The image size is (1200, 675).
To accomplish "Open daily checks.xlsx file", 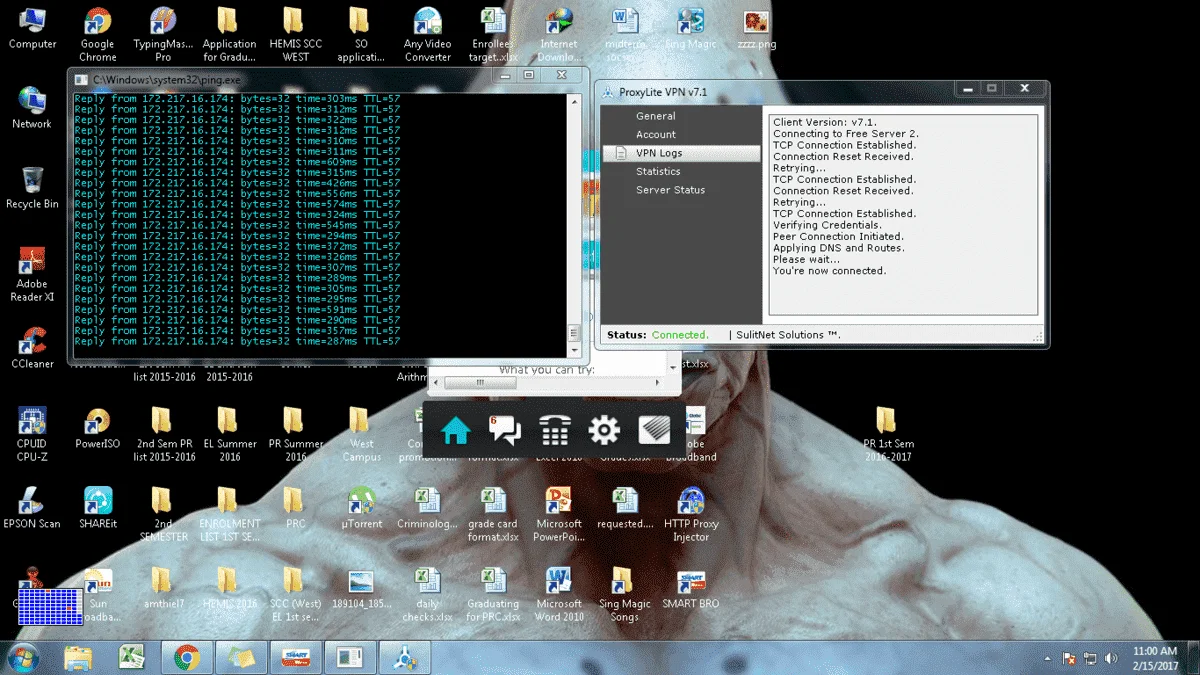I will tap(427, 594).
